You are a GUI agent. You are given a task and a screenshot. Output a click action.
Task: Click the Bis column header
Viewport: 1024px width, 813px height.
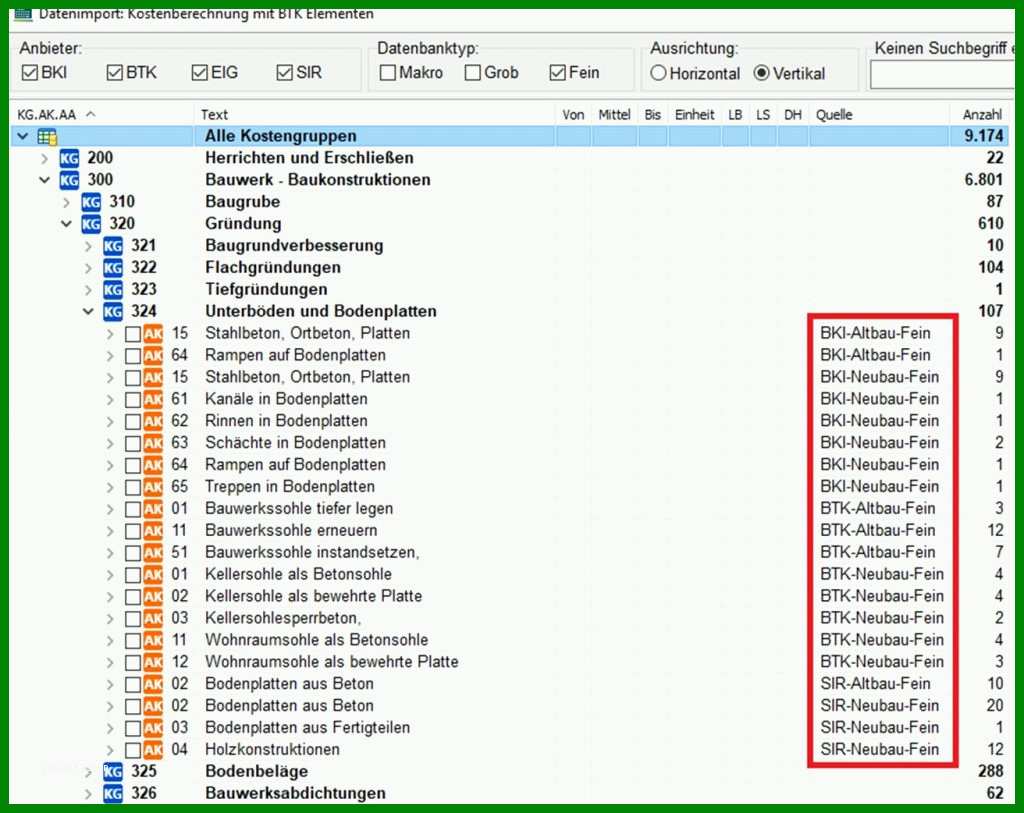652,115
